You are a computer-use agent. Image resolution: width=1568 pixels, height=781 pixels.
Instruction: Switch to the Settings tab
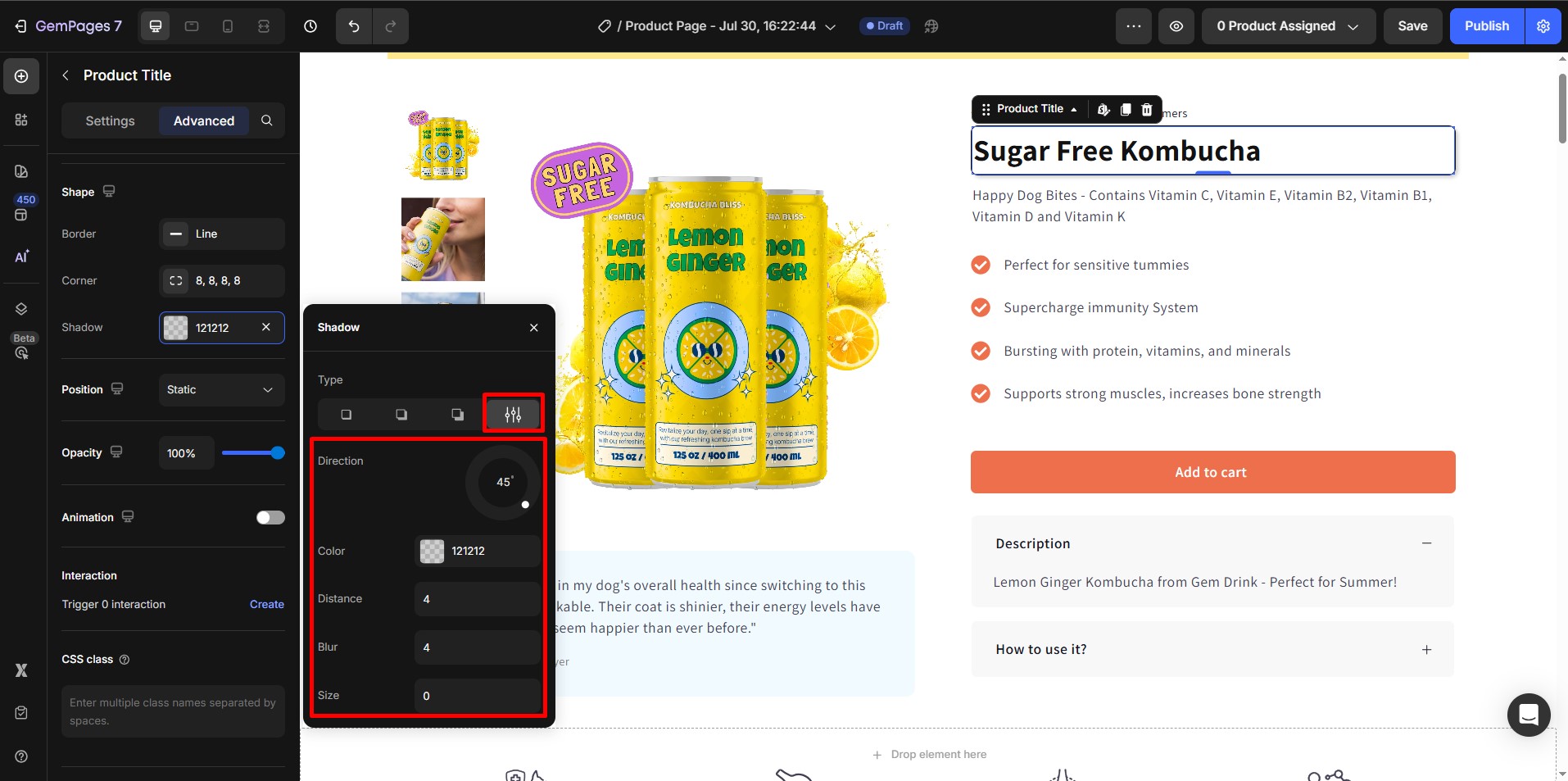click(110, 120)
